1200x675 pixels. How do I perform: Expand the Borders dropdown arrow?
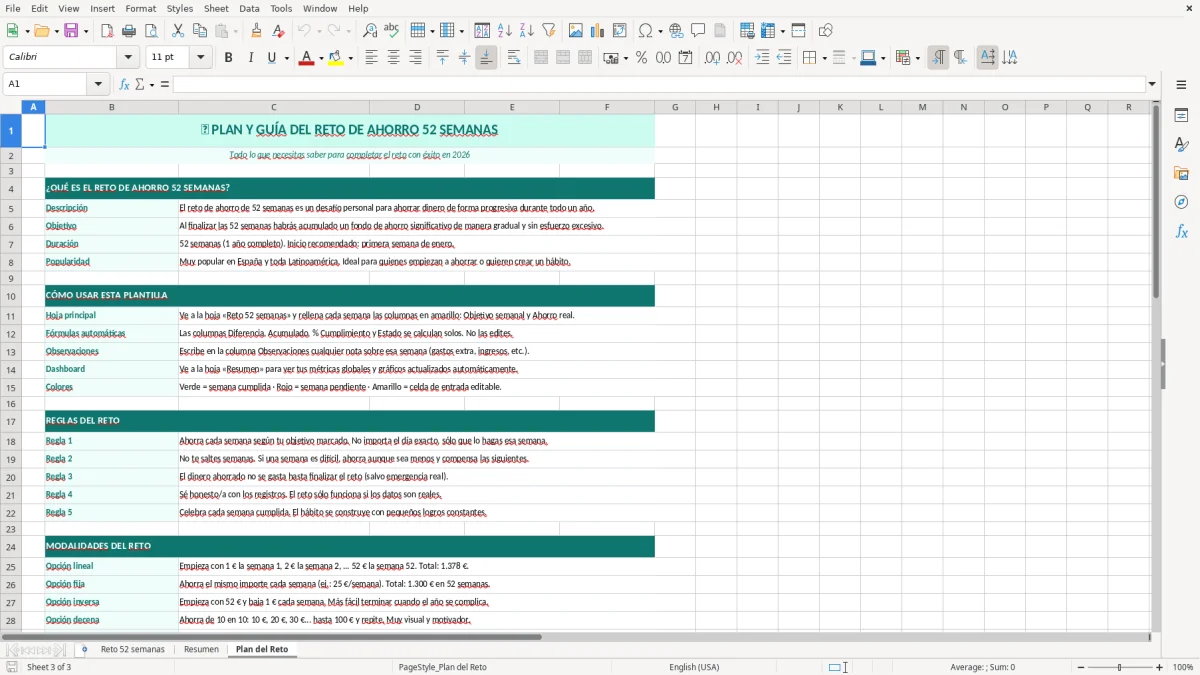pos(823,58)
